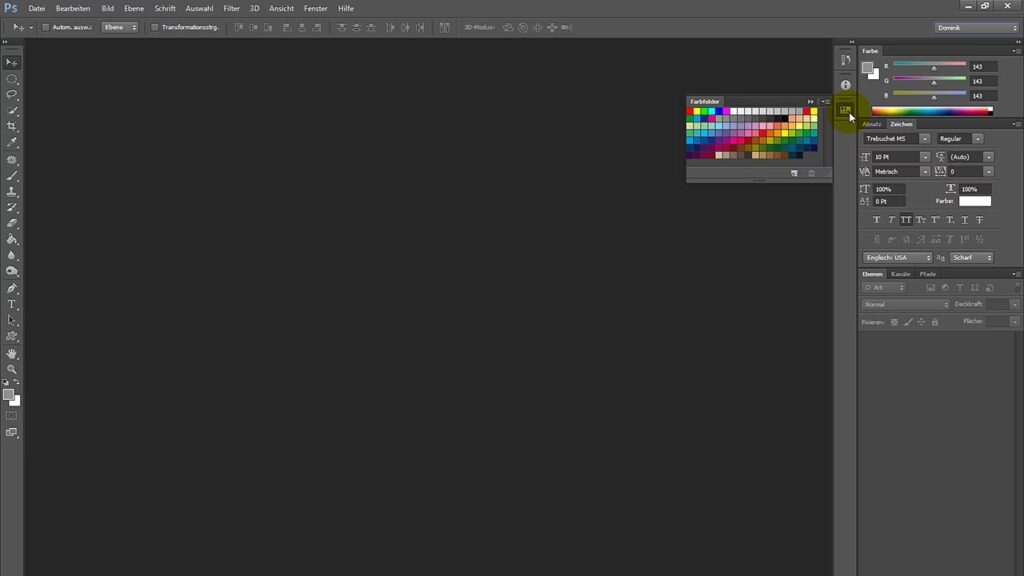Click the white Farbe text color swatch
This screenshot has height=576, width=1024.
[x=974, y=201]
